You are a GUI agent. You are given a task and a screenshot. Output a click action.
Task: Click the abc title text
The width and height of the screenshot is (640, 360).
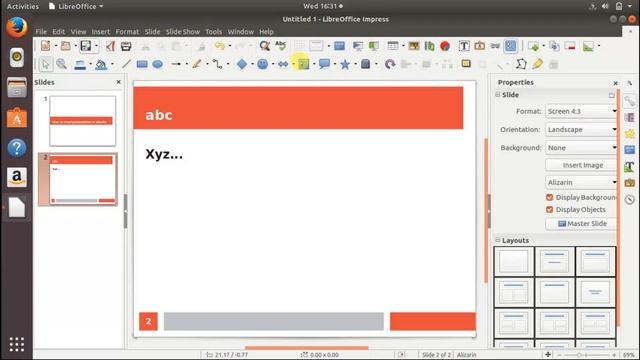[x=159, y=115]
